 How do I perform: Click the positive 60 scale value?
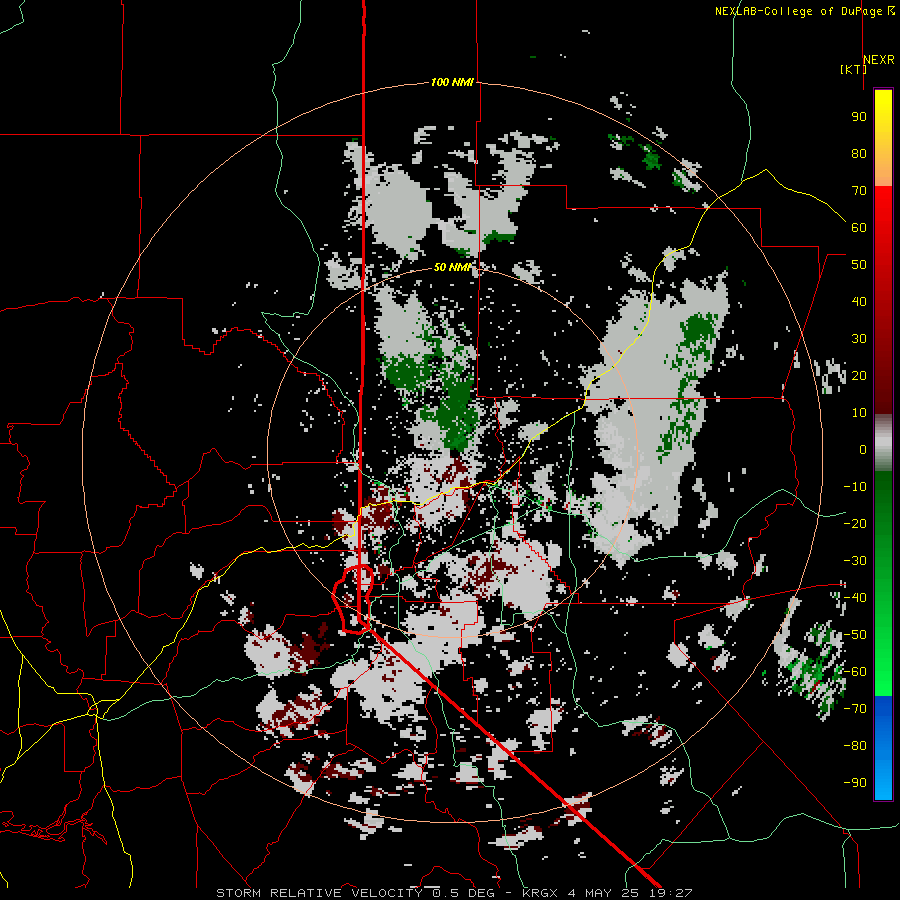click(x=859, y=228)
